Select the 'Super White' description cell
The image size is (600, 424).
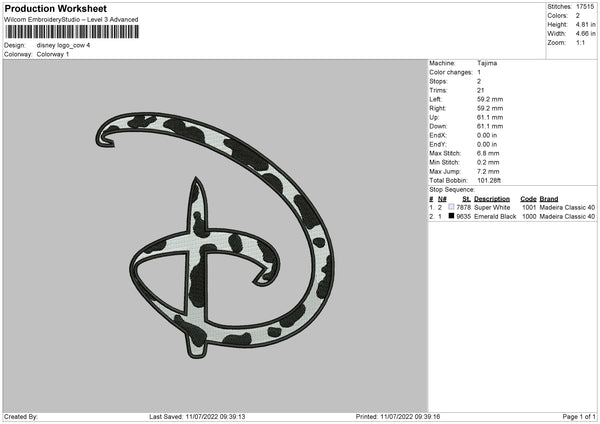point(492,207)
